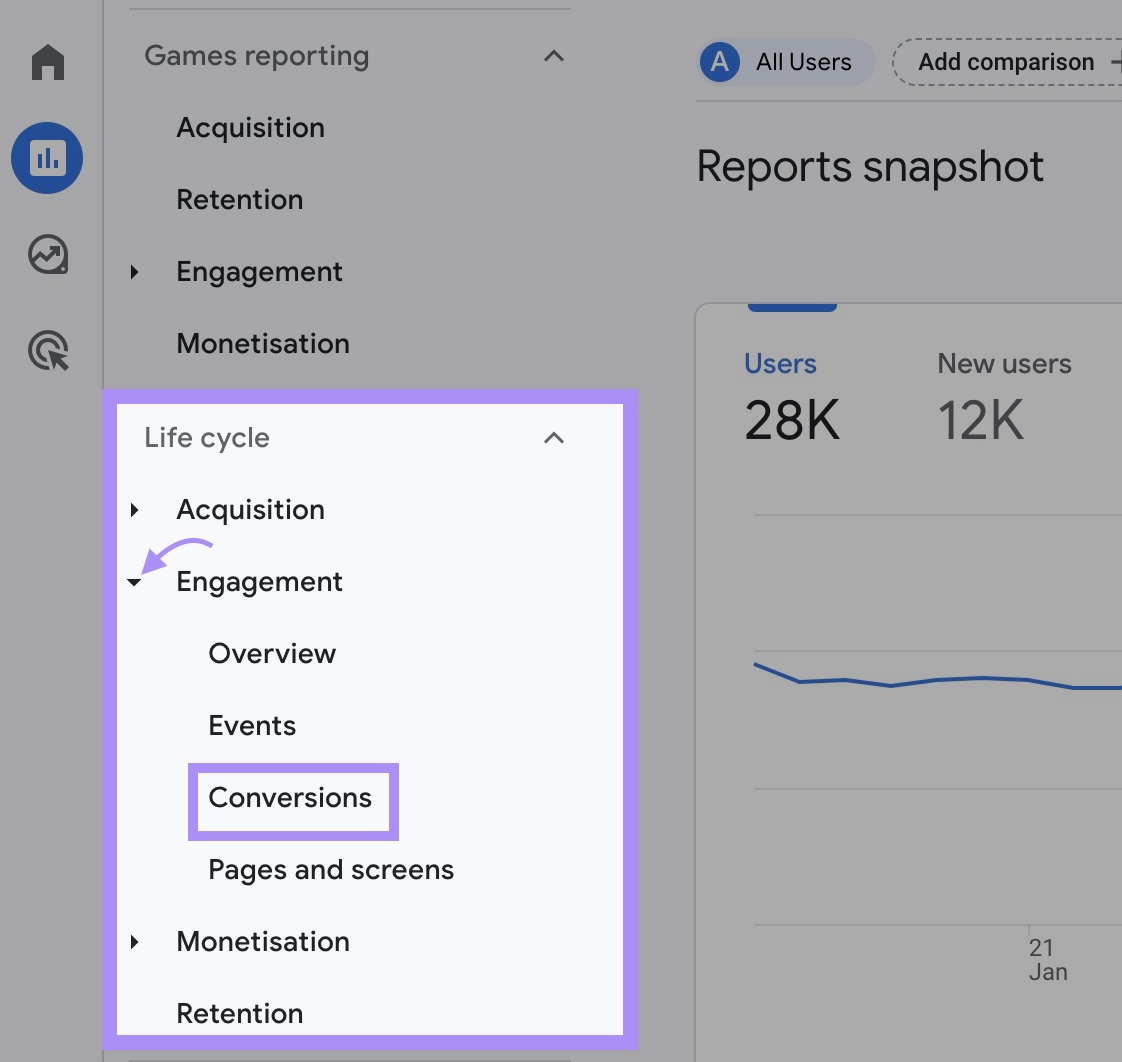The width and height of the screenshot is (1122, 1062).
Task: Select the Reports icon in the sidebar
Action: [x=47, y=157]
